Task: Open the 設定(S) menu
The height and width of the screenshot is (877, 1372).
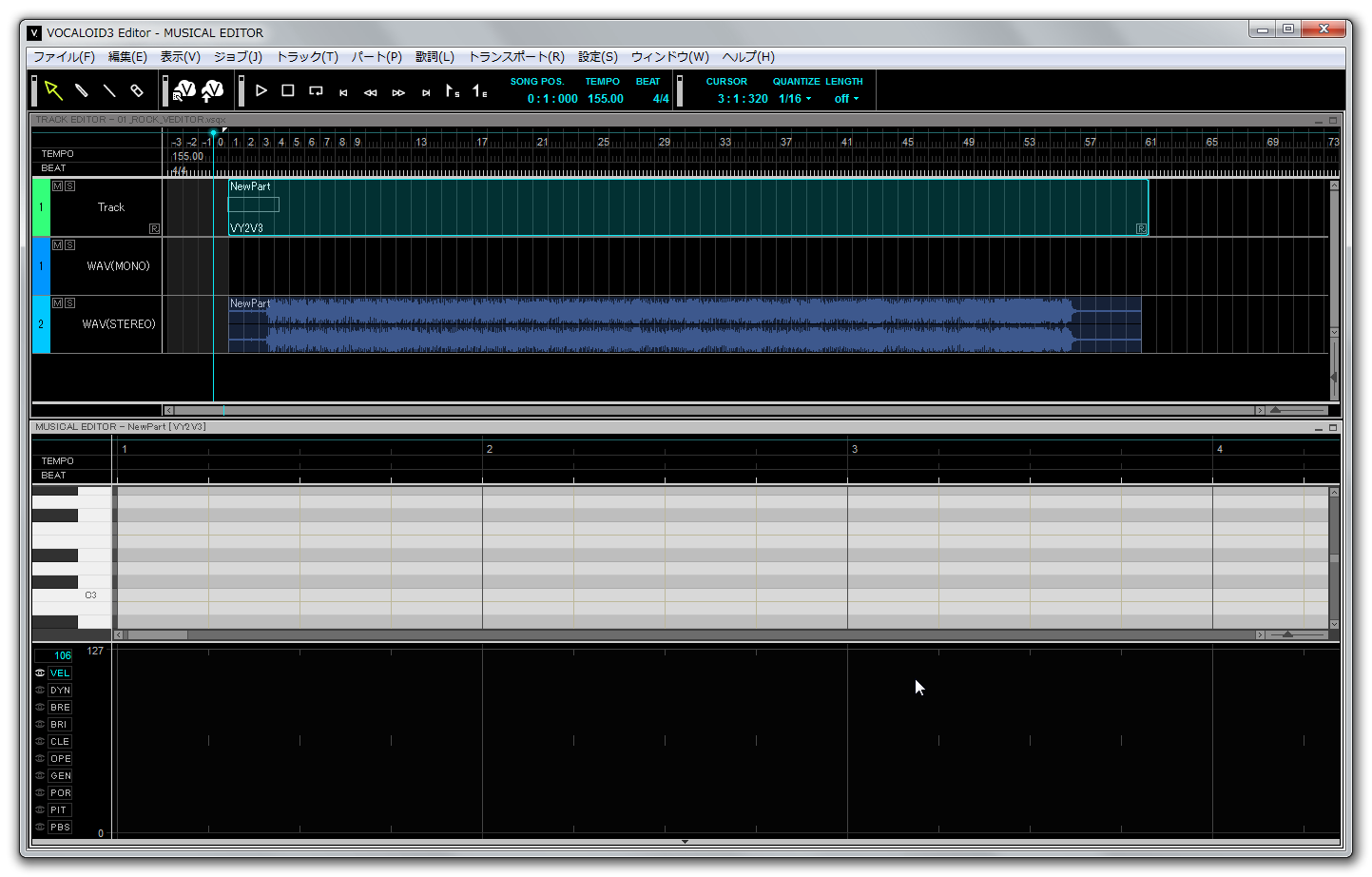Action: (x=597, y=57)
